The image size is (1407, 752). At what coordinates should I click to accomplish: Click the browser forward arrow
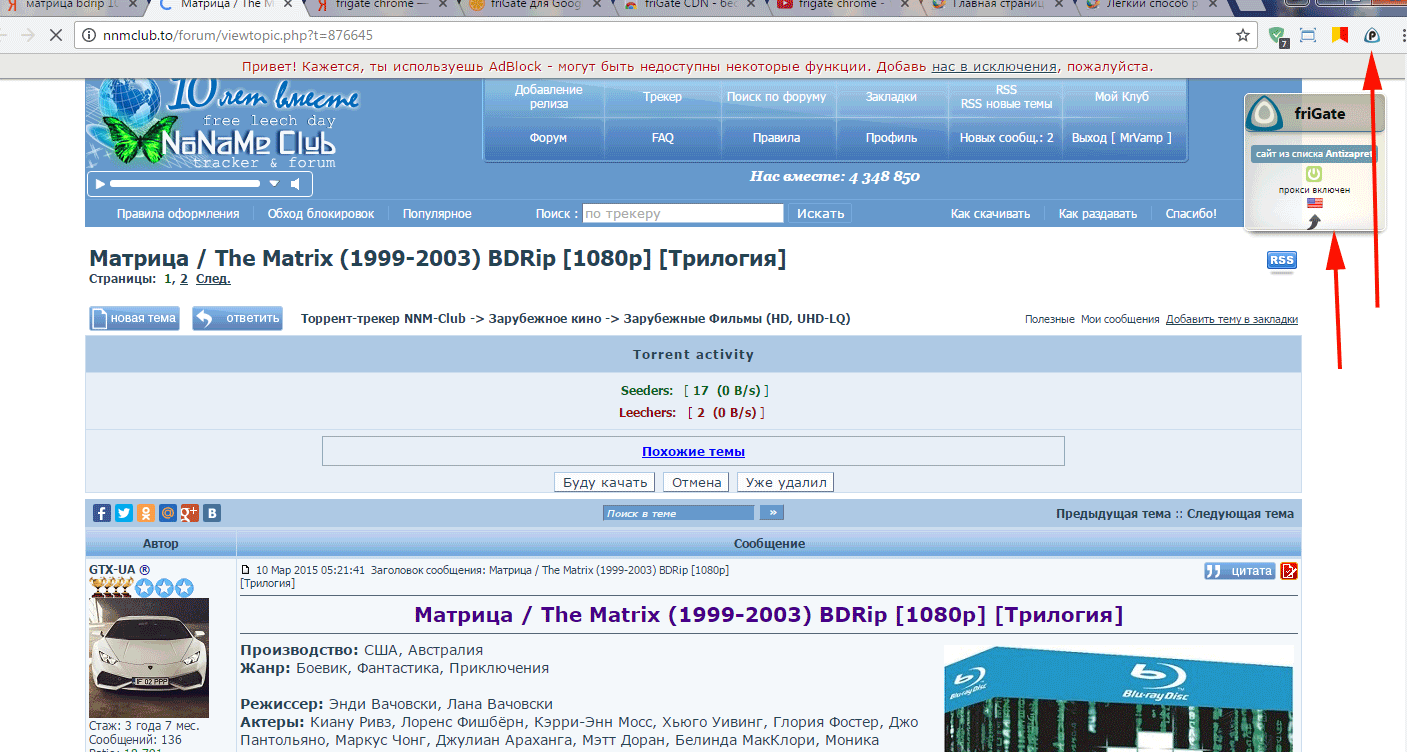[x=27, y=35]
